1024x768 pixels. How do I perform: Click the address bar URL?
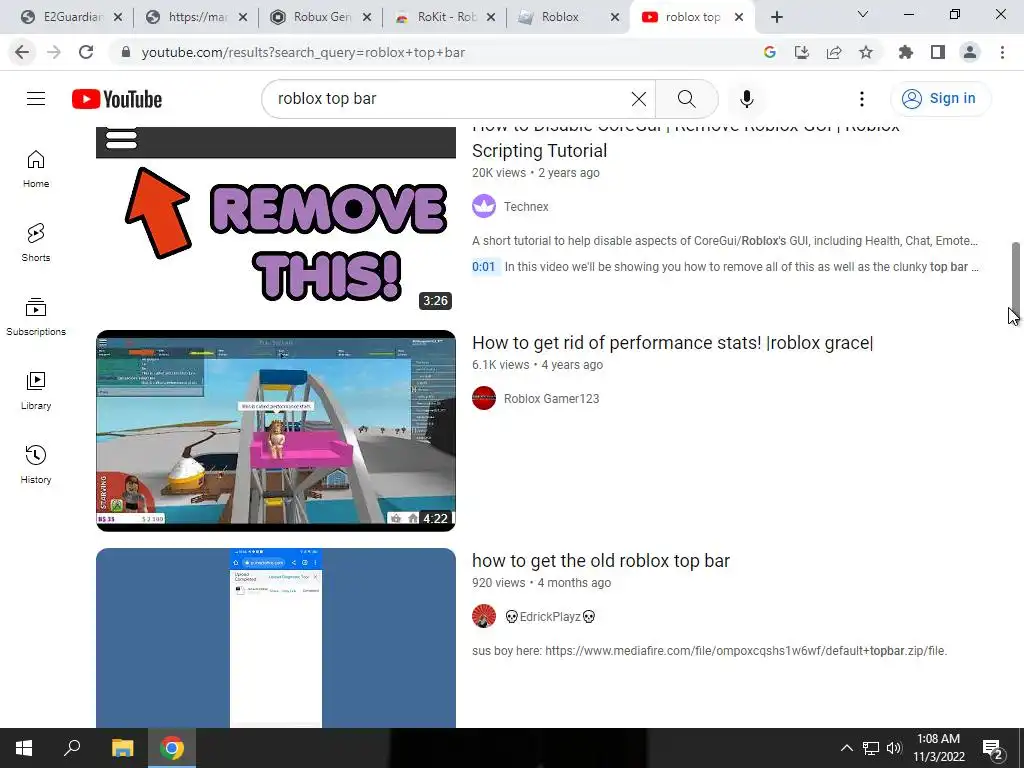coord(303,52)
